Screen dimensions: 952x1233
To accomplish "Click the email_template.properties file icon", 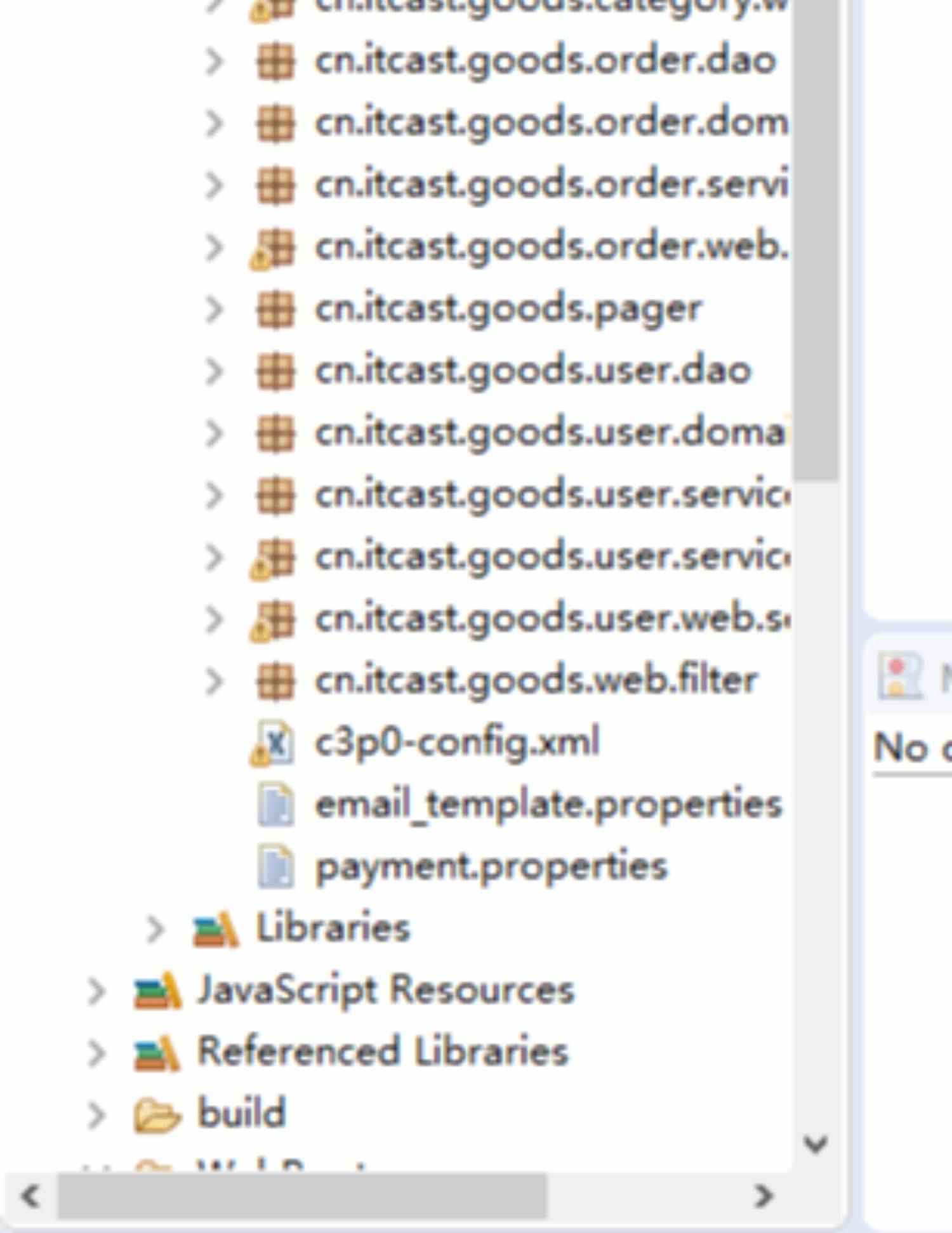I will [x=276, y=805].
